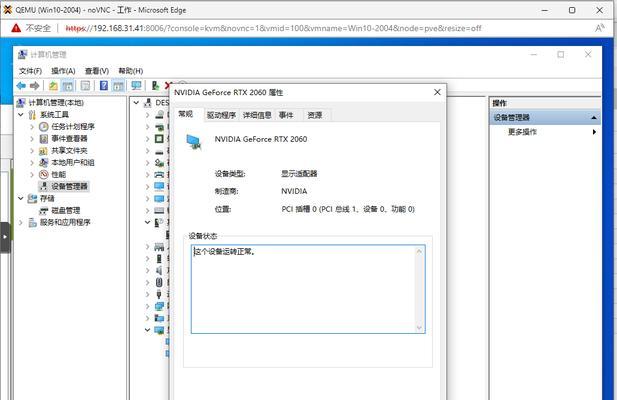Close the NVIDIA GeForce RTX 2060 properties dialog
Viewport: 617px width, 400px height.
point(437,92)
